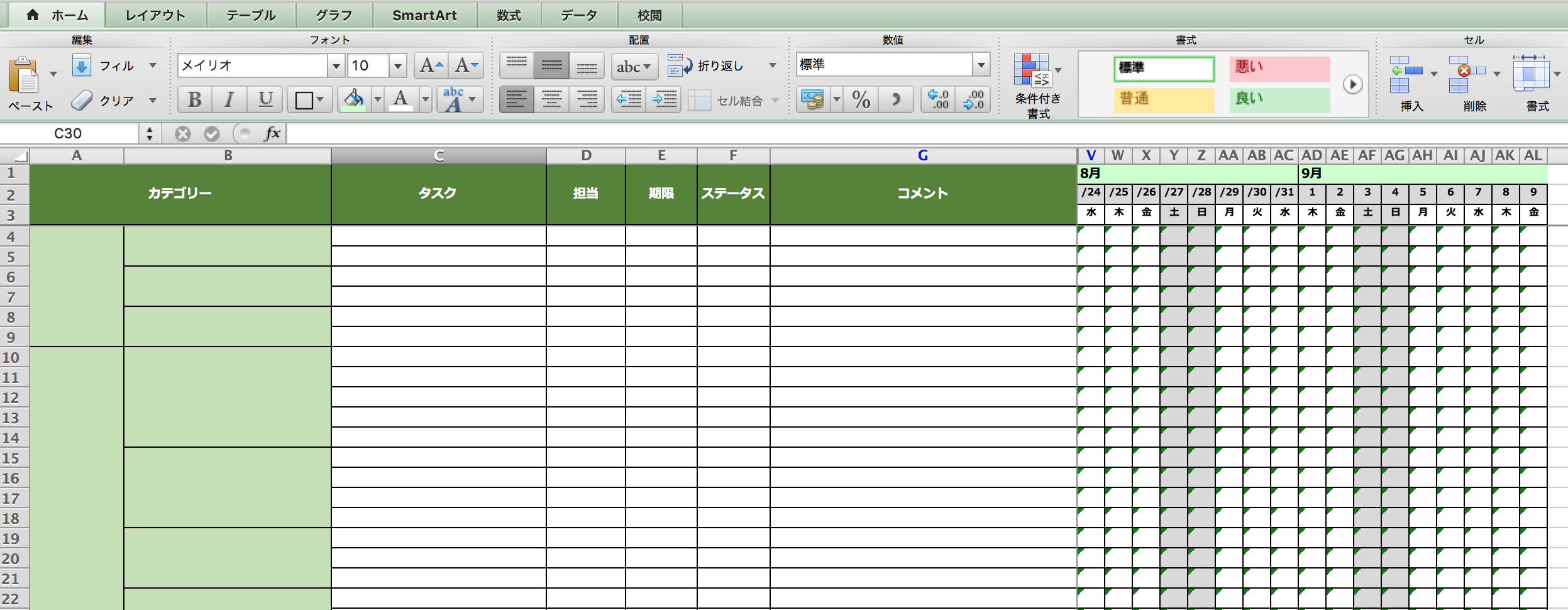Click the wrap text (折り返し) button
Image resolution: width=1568 pixels, height=610 pixels.
(706, 65)
